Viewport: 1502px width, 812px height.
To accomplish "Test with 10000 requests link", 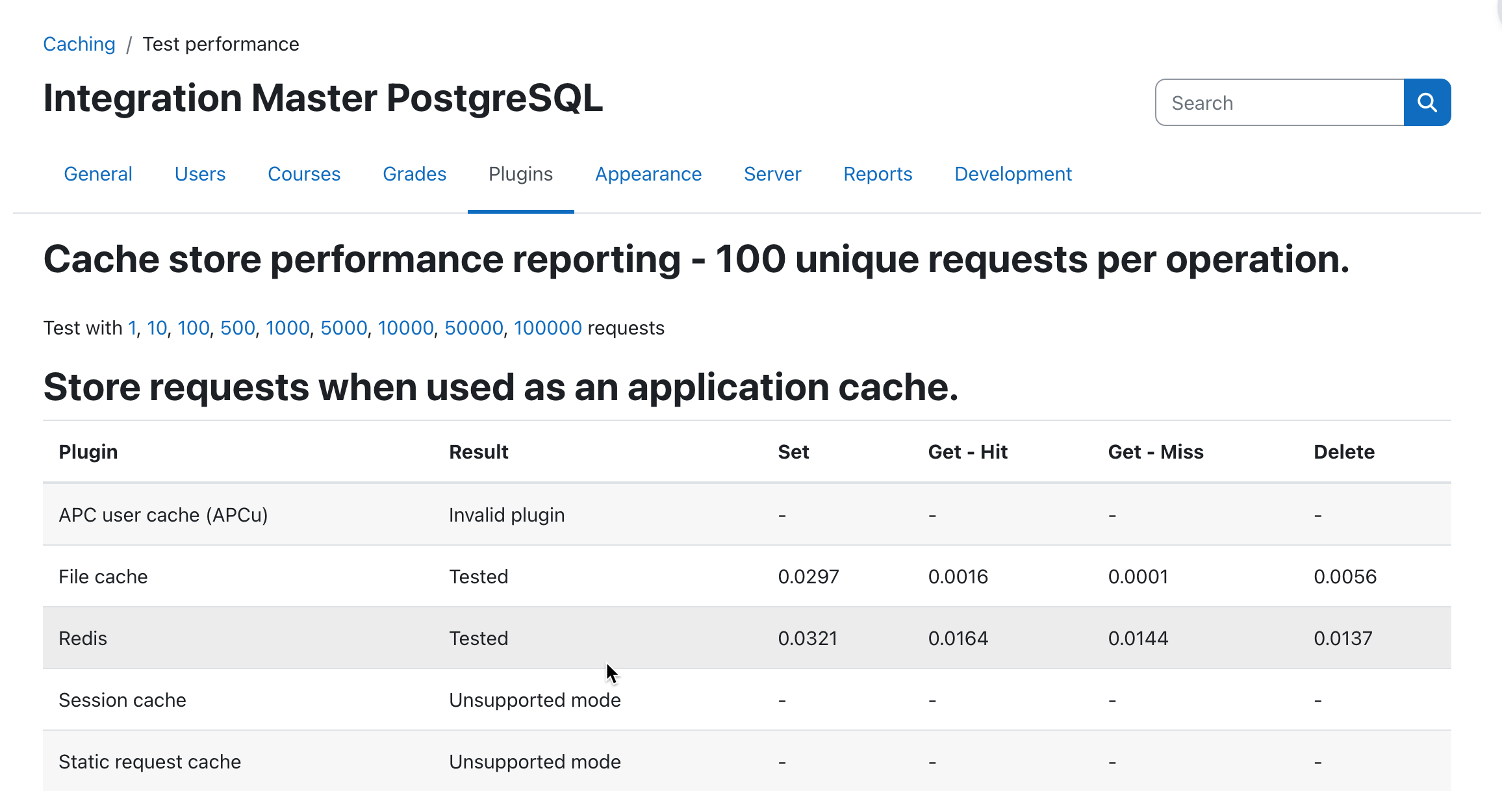I will pos(406,328).
